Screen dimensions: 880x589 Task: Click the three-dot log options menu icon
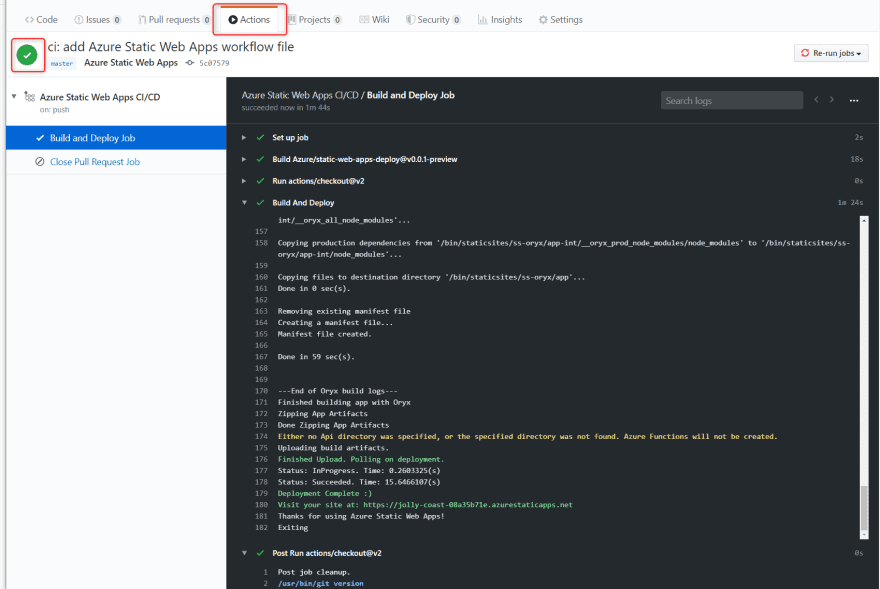pyautogui.click(x=853, y=100)
